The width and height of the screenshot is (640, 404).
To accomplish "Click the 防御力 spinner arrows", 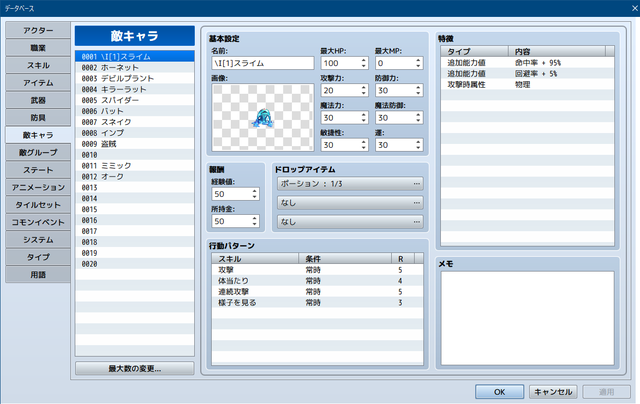I will [x=418, y=91].
